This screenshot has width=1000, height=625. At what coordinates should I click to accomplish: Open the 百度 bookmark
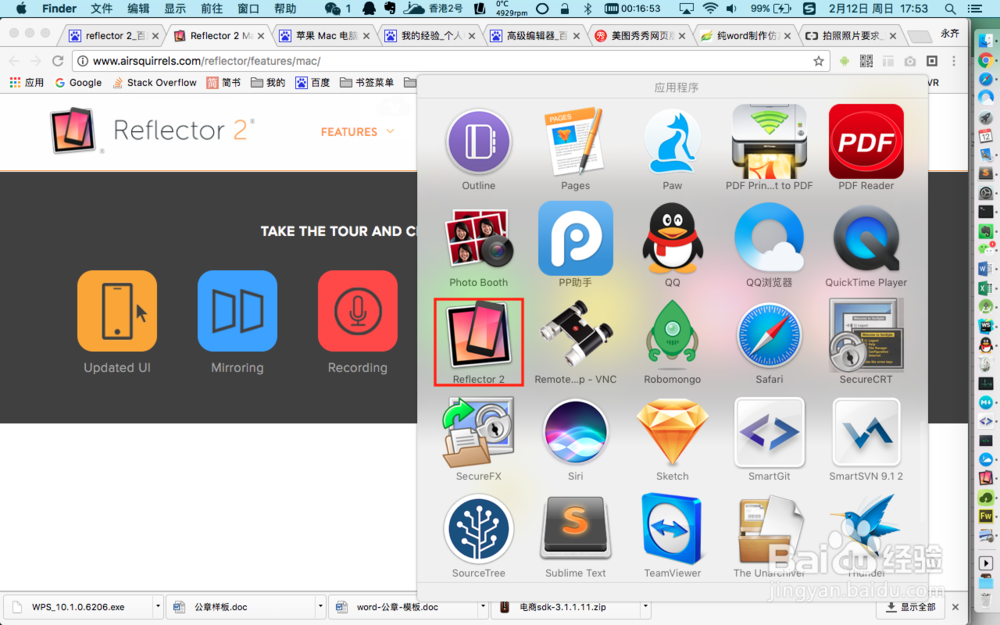[x=312, y=82]
